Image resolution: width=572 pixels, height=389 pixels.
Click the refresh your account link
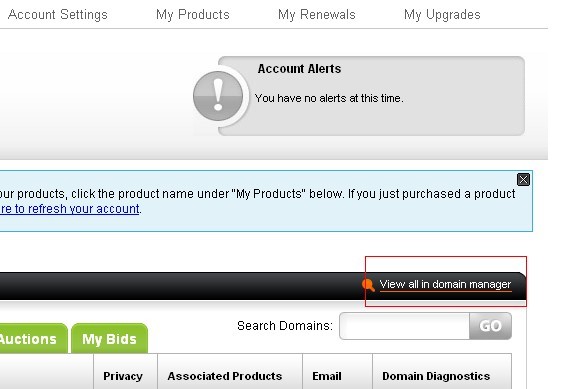coord(69,209)
